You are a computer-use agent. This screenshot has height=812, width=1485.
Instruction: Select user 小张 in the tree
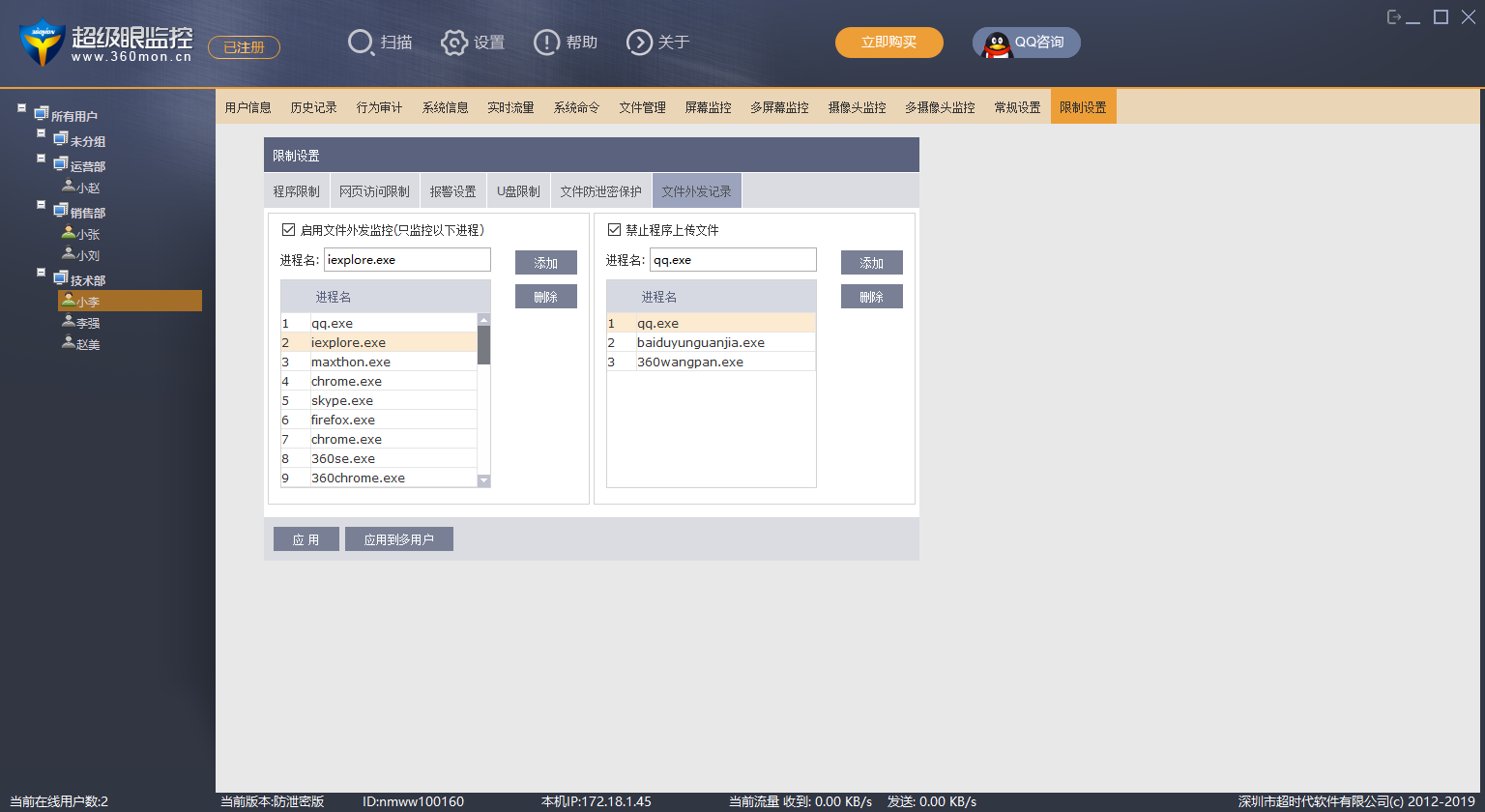pyautogui.click(x=88, y=234)
